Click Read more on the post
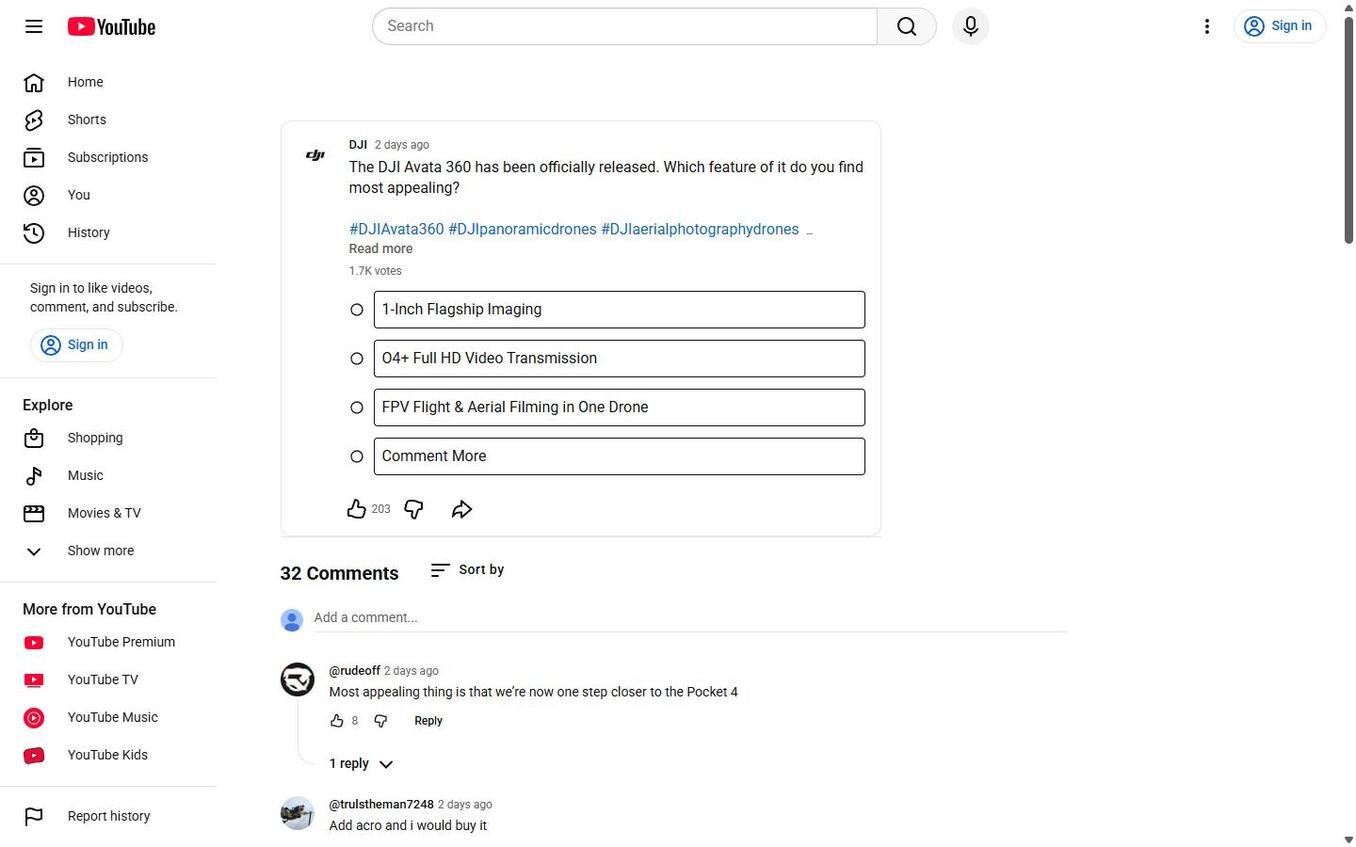 coord(380,249)
